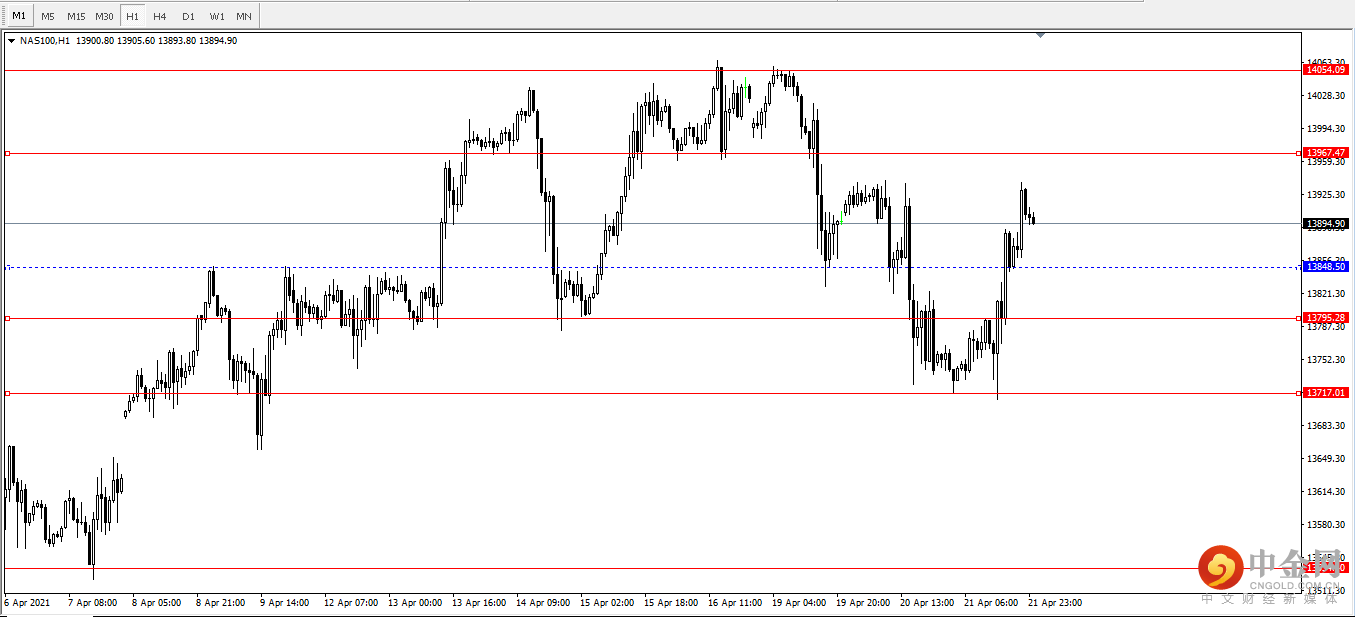Click the 13925.30 value on price scale
1355x617 pixels.
[x=1325, y=194]
